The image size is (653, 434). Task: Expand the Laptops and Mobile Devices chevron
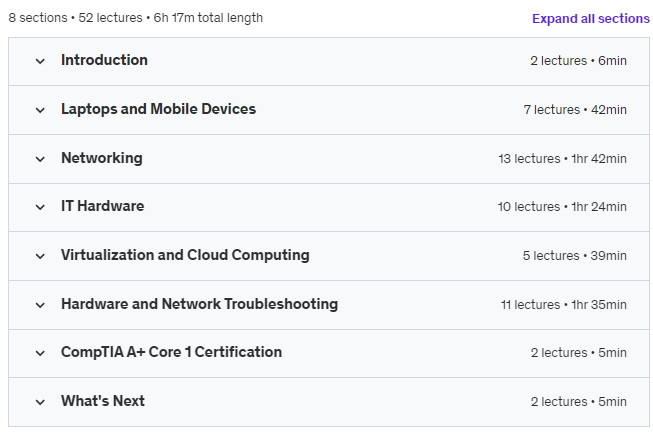(x=40, y=110)
